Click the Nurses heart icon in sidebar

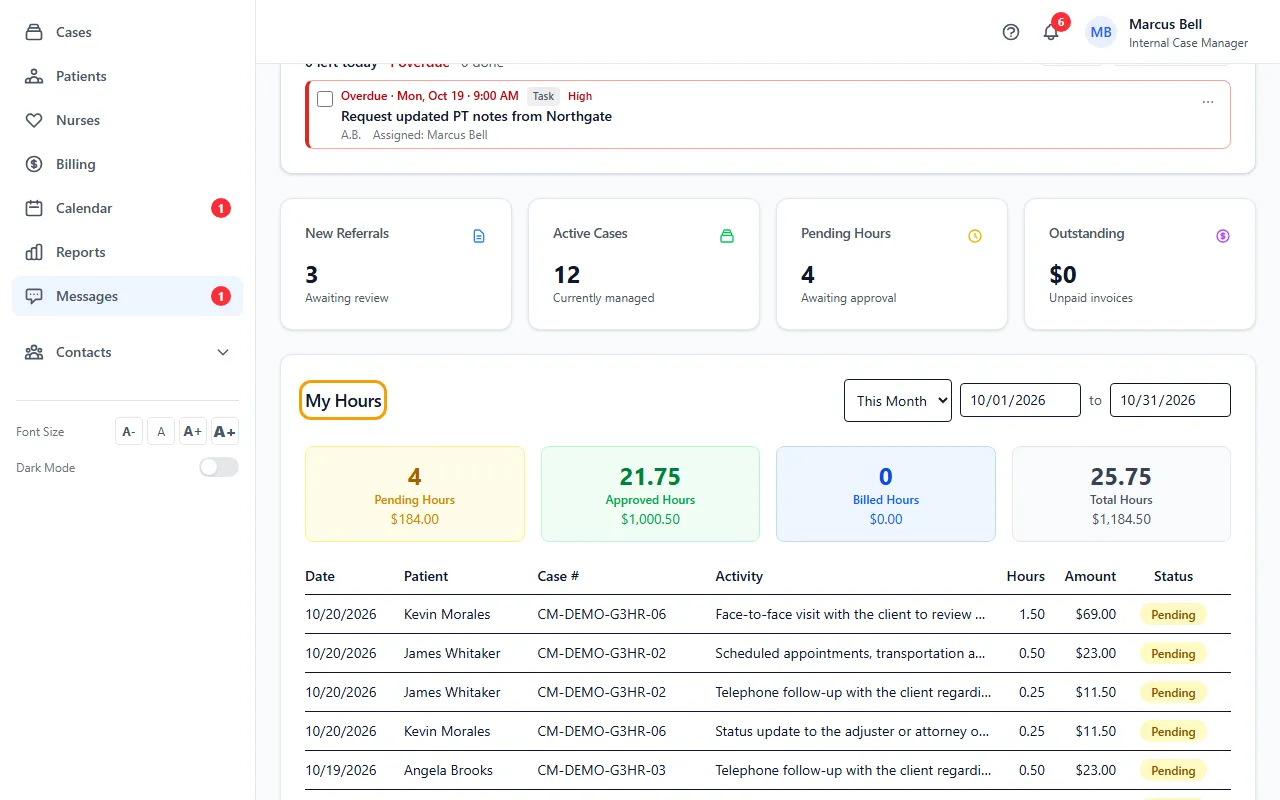coord(34,120)
